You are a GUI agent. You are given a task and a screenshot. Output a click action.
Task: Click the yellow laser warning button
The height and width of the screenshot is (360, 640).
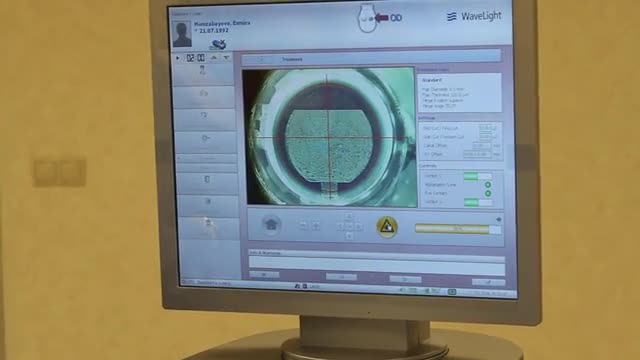tap(387, 227)
